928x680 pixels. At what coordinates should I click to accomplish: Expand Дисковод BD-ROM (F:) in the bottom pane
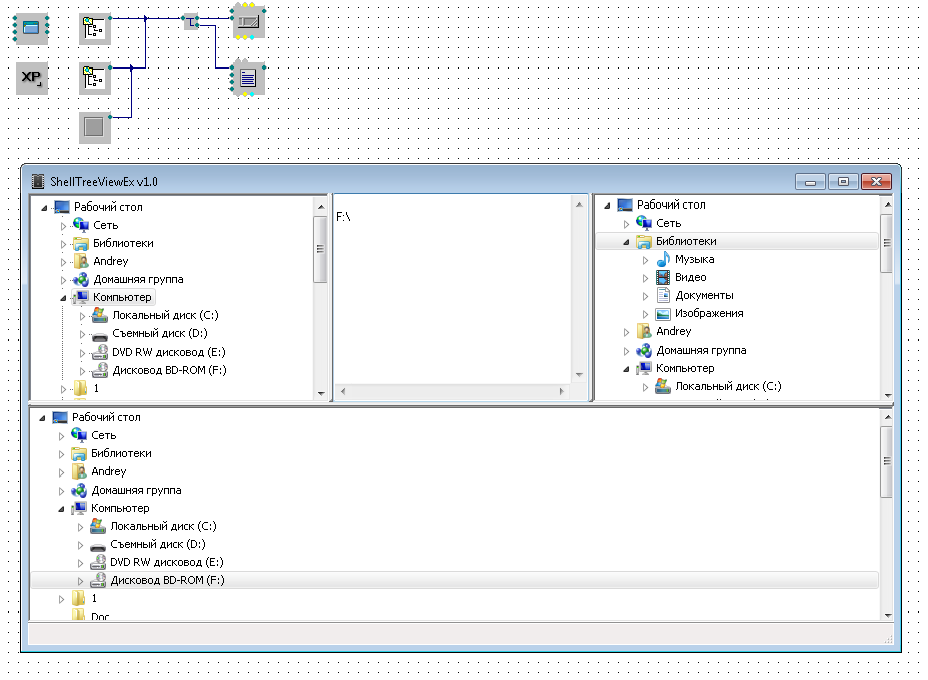point(82,581)
